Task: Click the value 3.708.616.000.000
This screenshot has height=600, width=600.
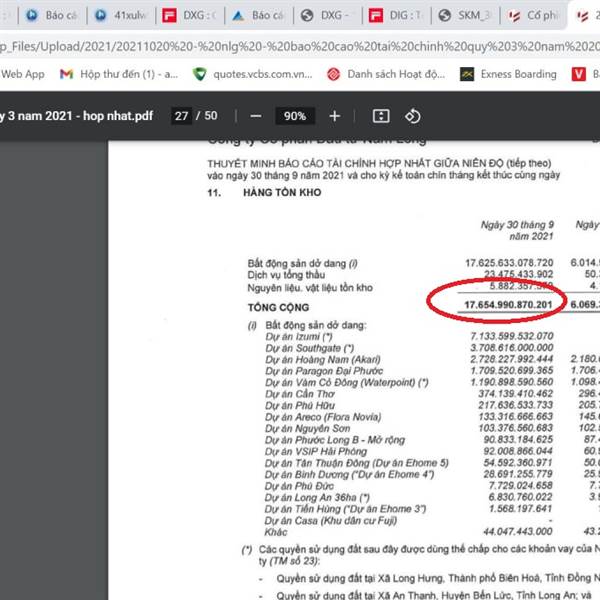Action: click(512, 347)
